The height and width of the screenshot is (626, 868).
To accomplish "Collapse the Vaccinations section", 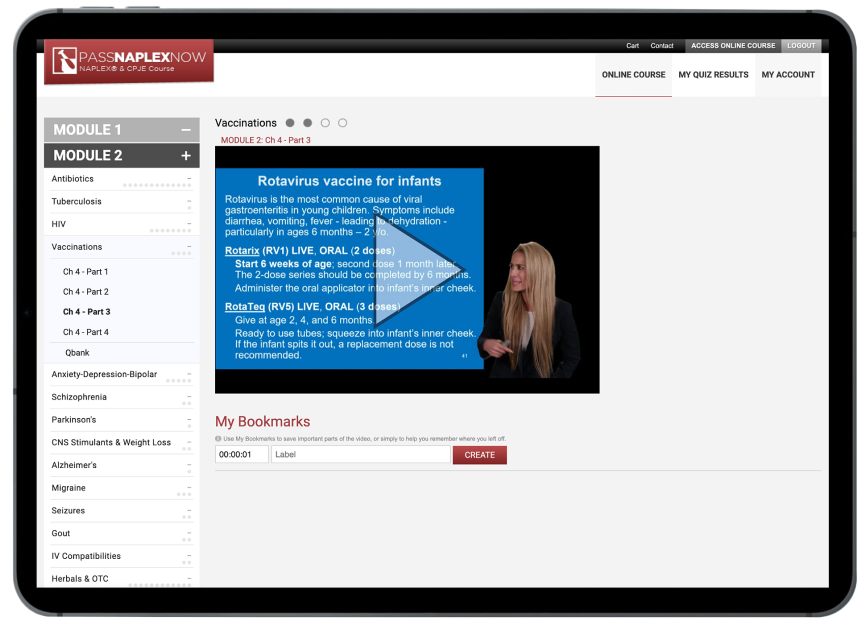I will click(x=188, y=246).
